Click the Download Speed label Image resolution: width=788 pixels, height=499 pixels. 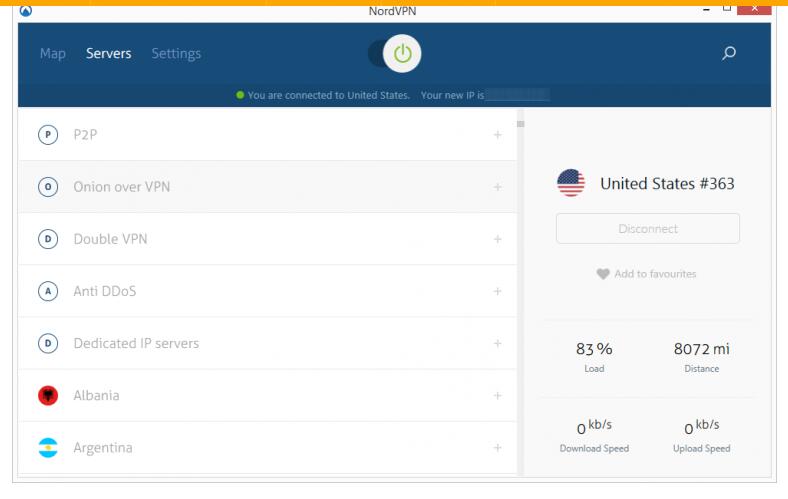point(594,448)
